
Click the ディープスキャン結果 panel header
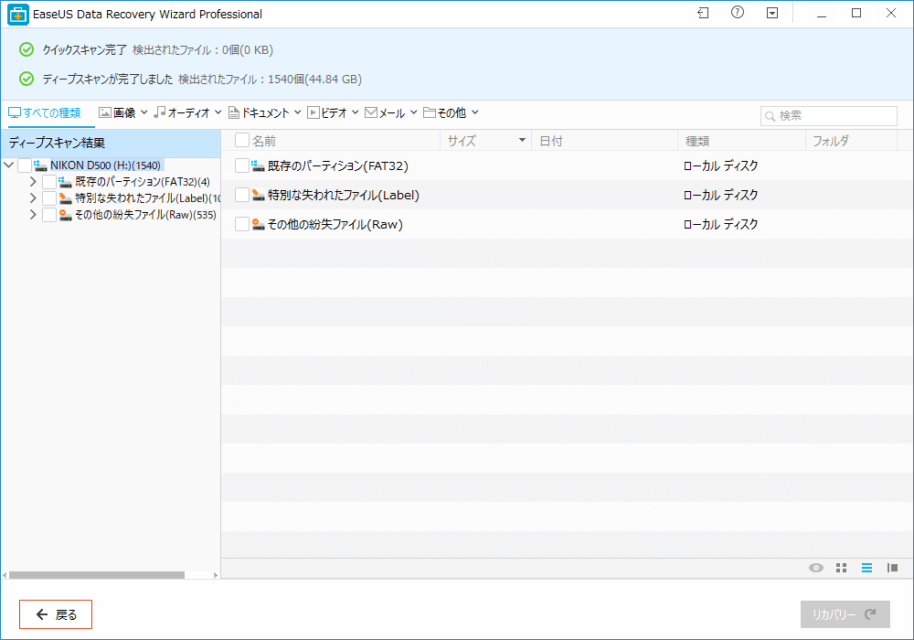coord(111,143)
